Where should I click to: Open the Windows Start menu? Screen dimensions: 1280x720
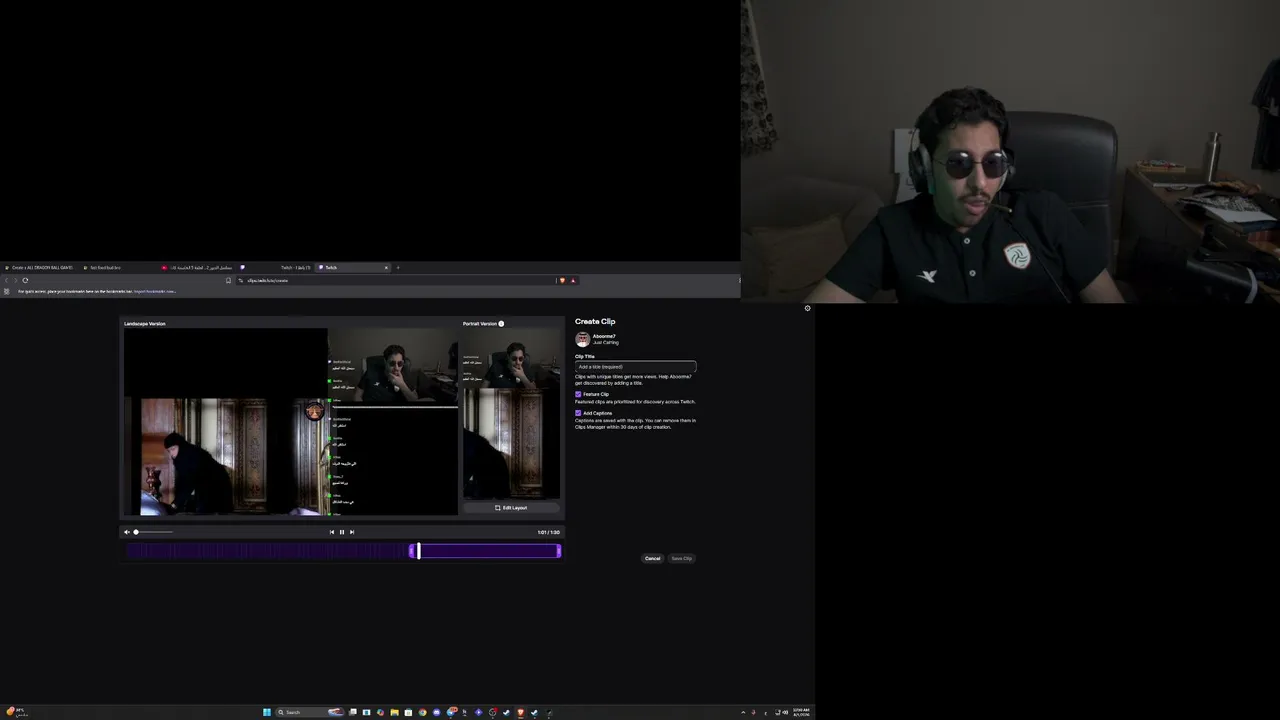click(x=267, y=712)
